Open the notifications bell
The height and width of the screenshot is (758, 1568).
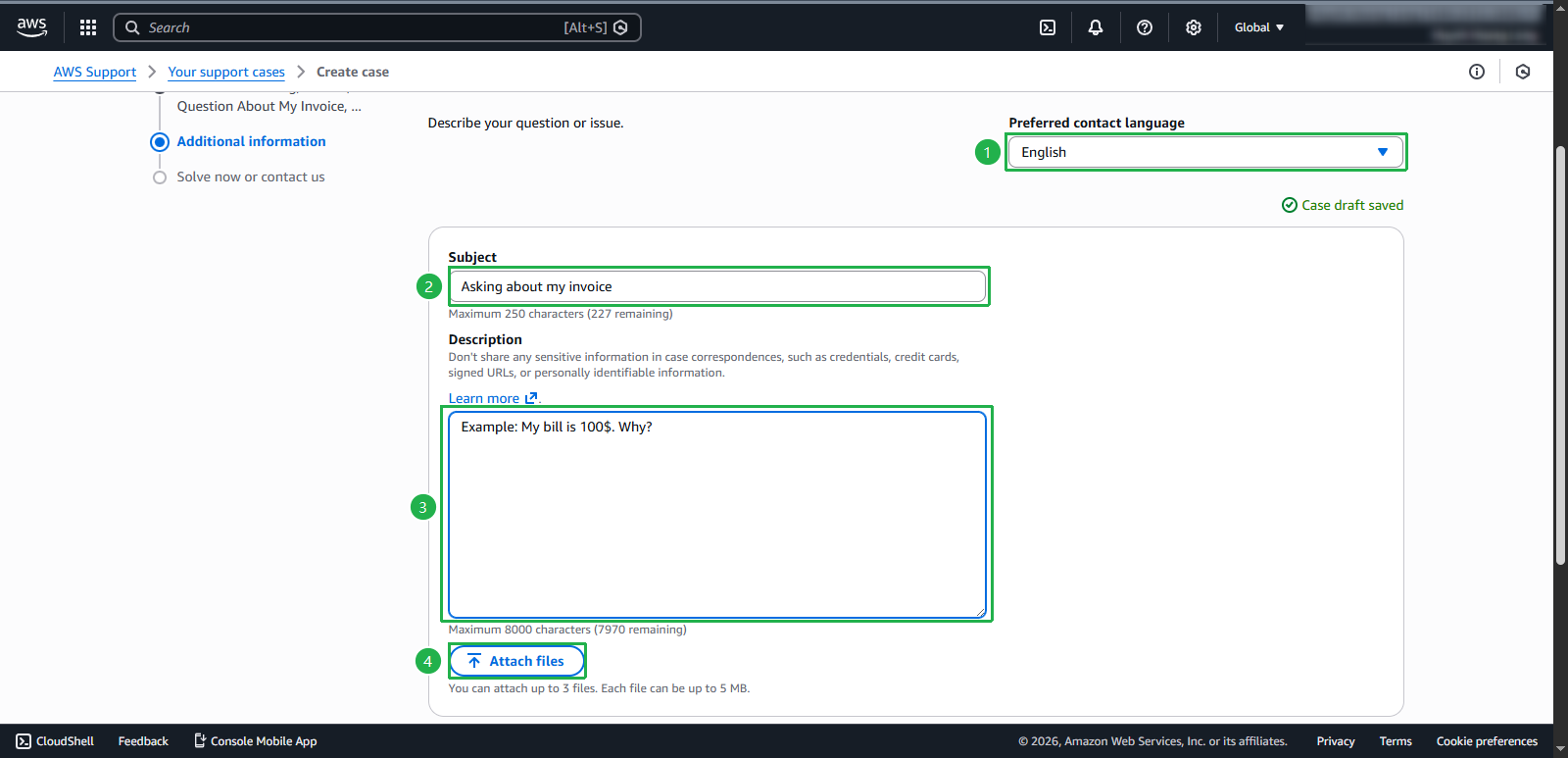tap(1096, 27)
